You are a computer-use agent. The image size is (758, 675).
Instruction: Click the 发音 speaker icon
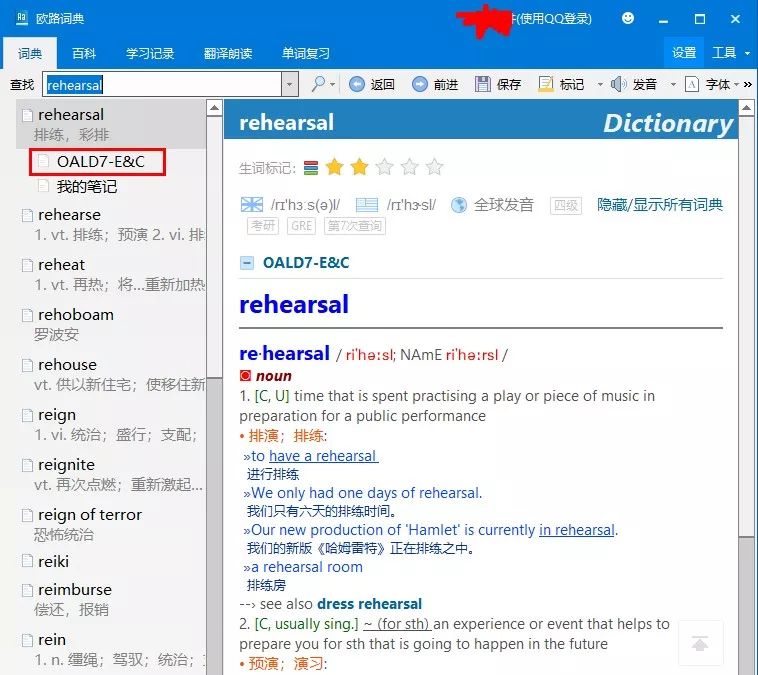pos(618,84)
